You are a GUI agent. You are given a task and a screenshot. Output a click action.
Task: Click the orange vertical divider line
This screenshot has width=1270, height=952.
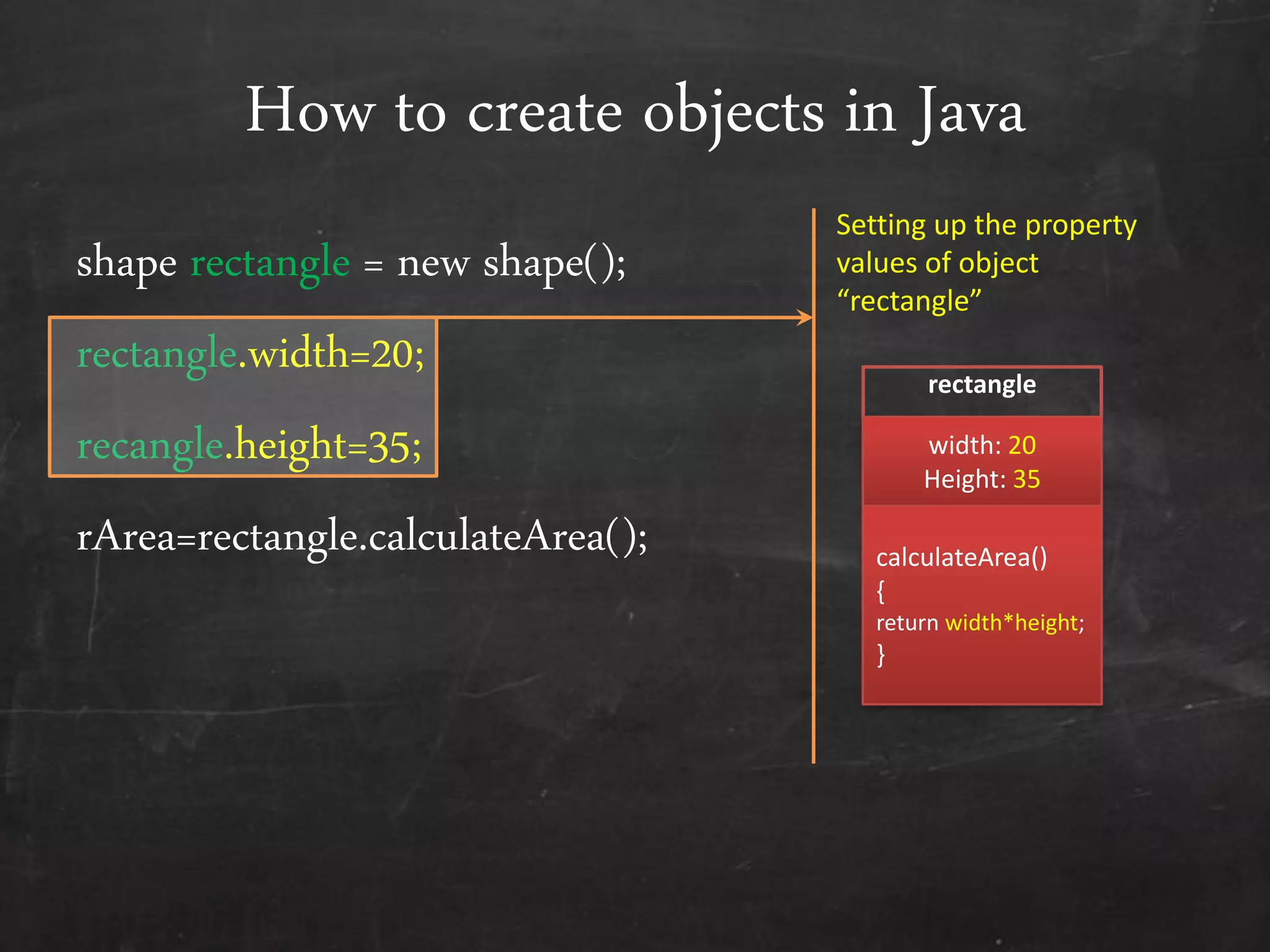tap(814, 558)
